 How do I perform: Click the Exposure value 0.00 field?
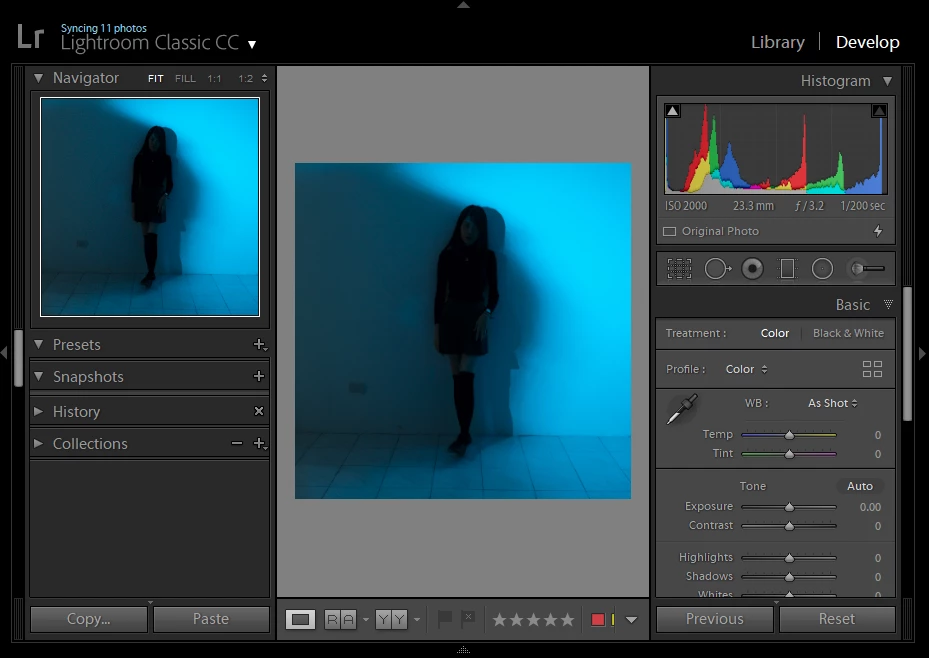click(x=870, y=507)
